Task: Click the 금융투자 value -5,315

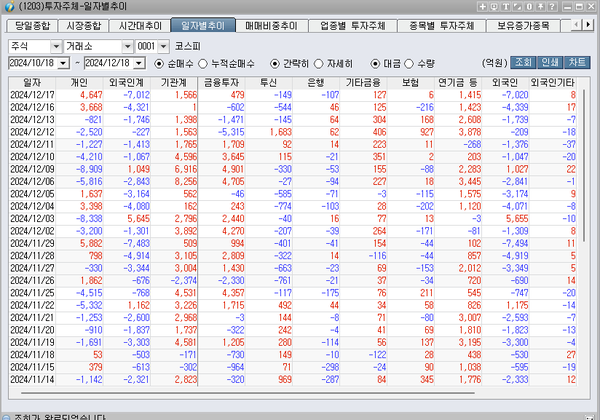Action: pos(231,132)
